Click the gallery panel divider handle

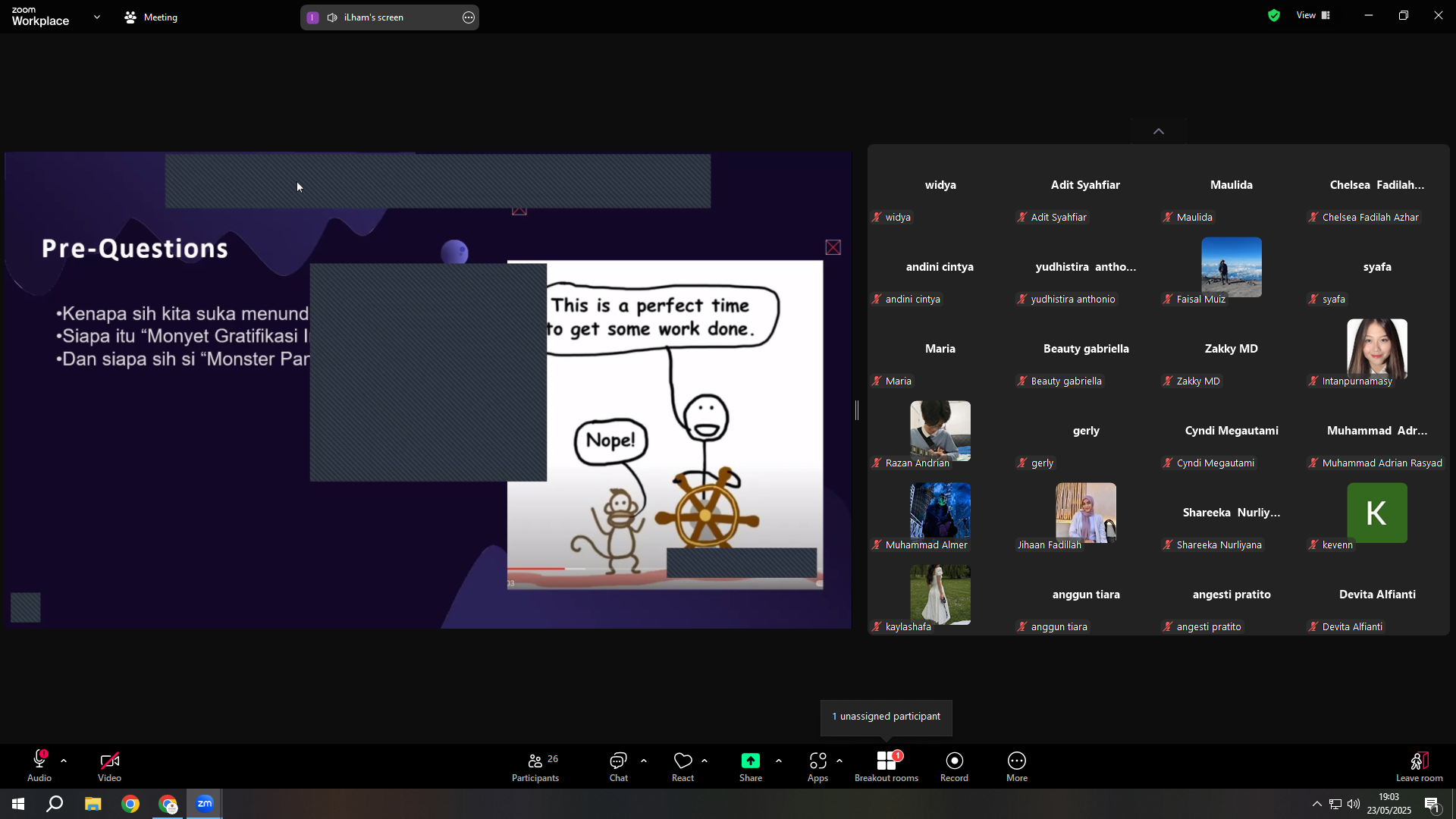tap(858, 410)
